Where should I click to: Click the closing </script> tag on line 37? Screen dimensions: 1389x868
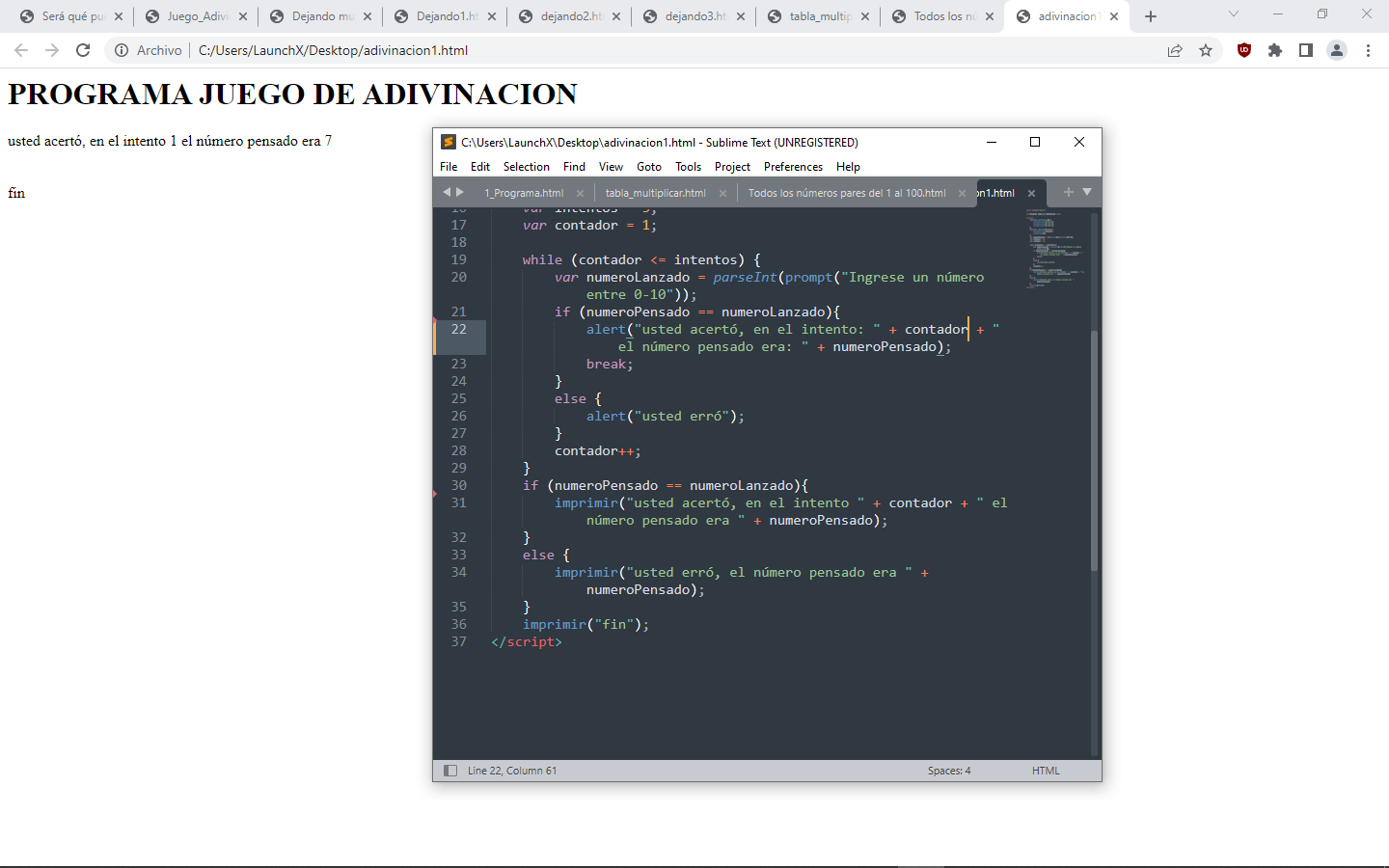(x=526, y=641)
